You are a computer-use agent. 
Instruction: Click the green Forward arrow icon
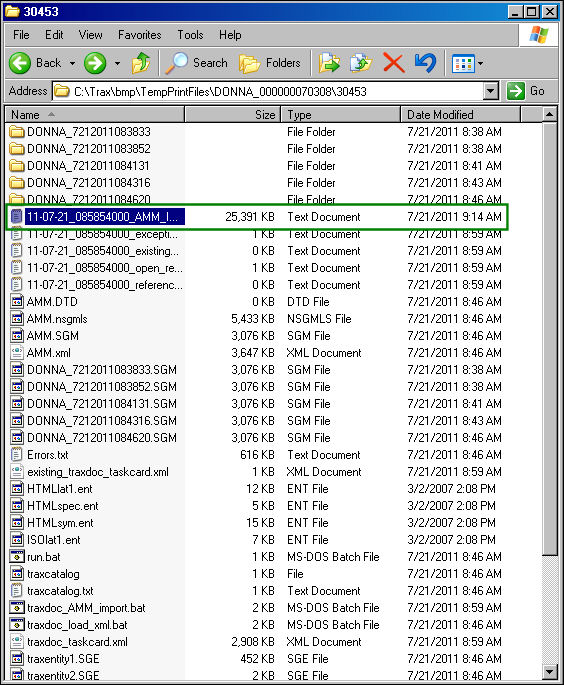tap(95, 63)
